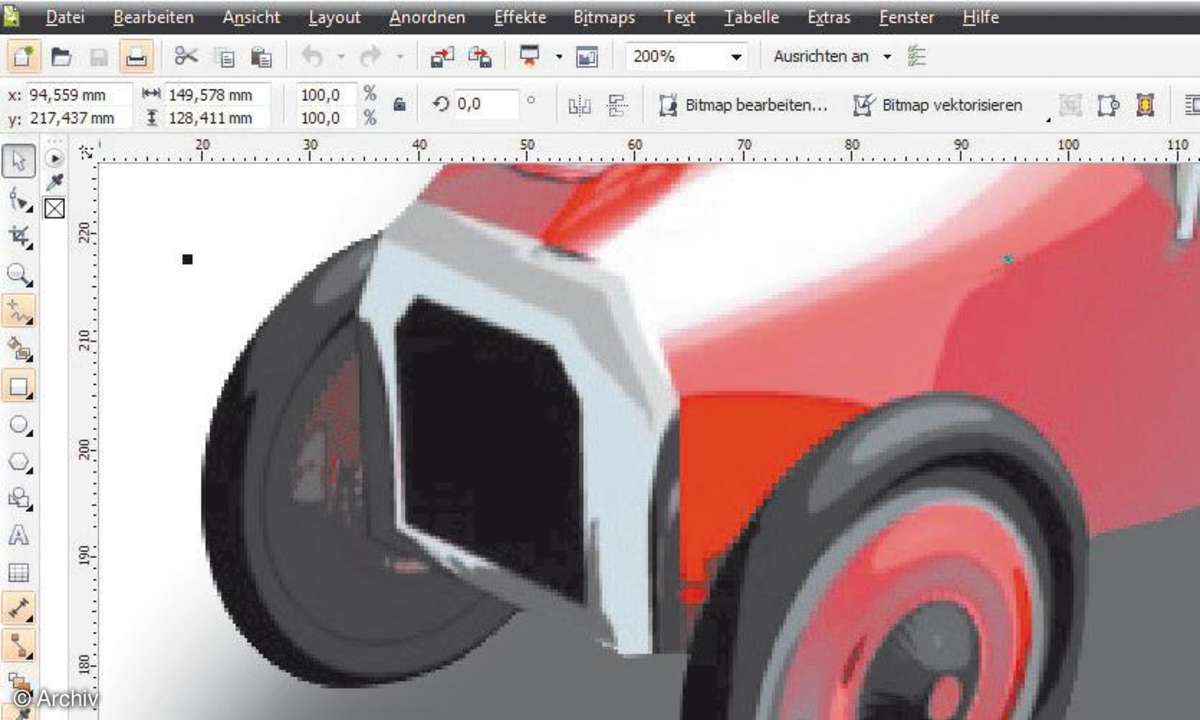Select the Crop tool

coord(20,236)
